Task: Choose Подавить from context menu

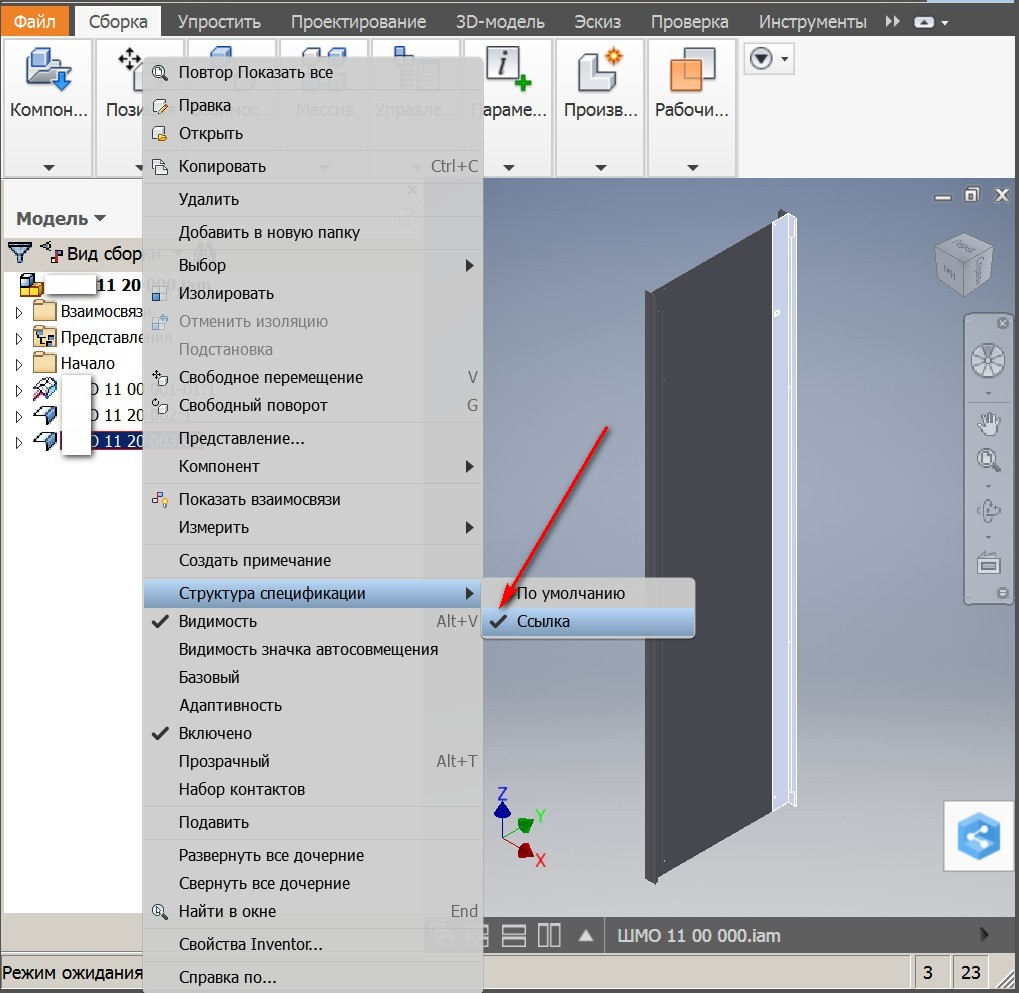Action: click(x=313, y=822)
